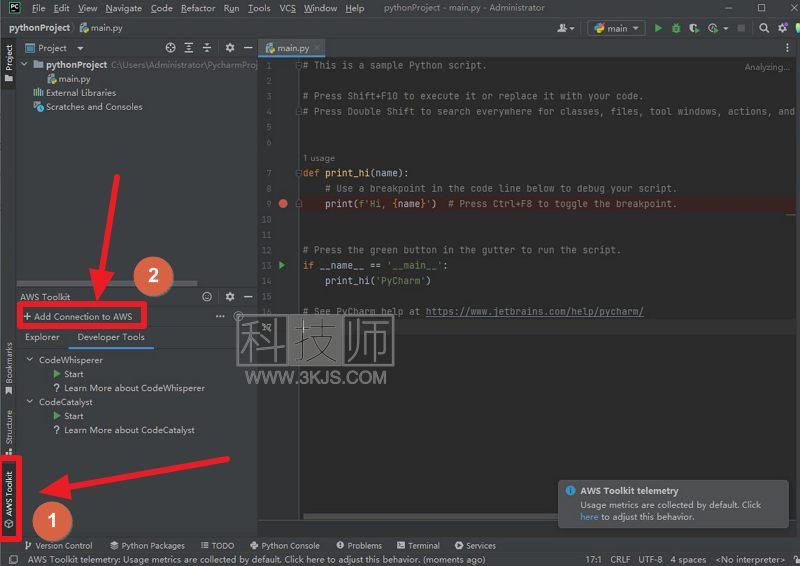The image size is (800, 566).
Task: Open editor tabs options three-dot menu
Action: (787, 47)
